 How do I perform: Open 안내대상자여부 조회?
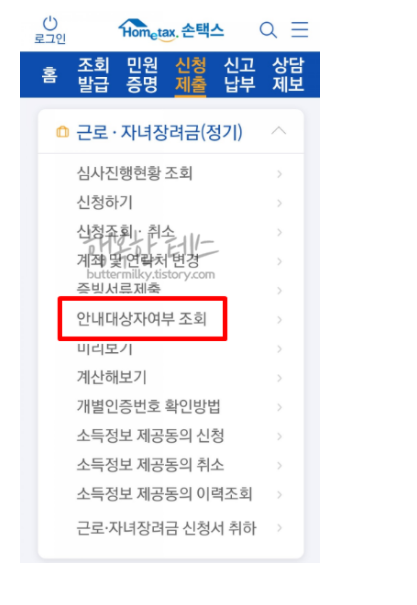[142, 319]
